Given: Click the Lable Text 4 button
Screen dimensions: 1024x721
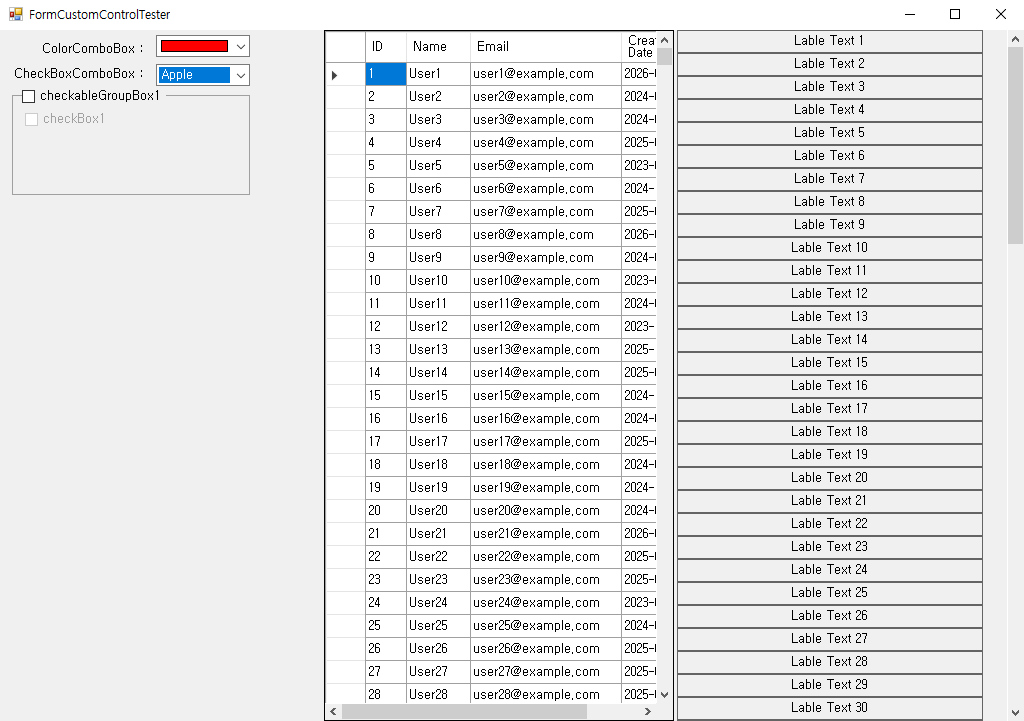Looking at the screenshot, I should pos(829,110).
